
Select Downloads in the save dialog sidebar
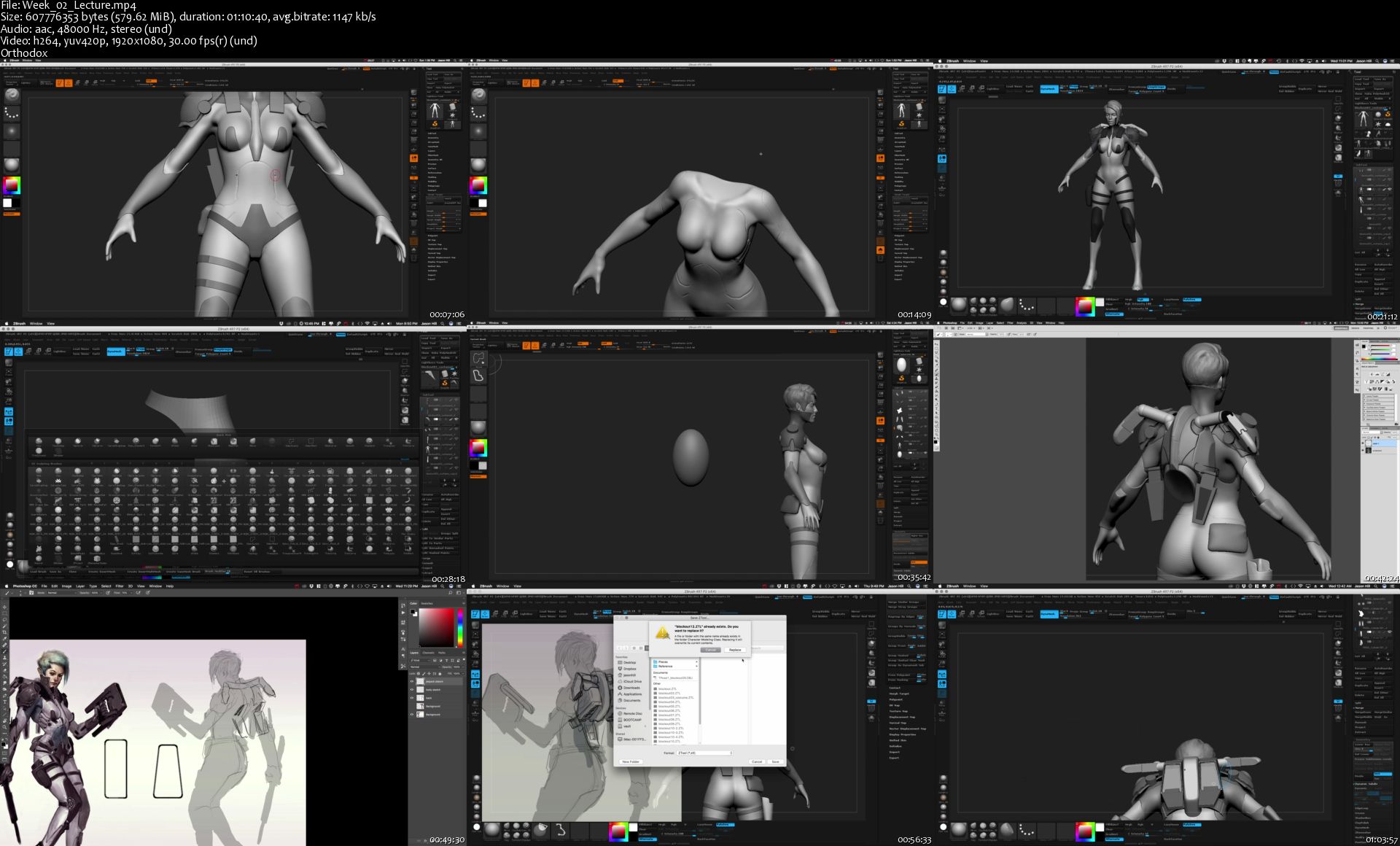[629, 688]
